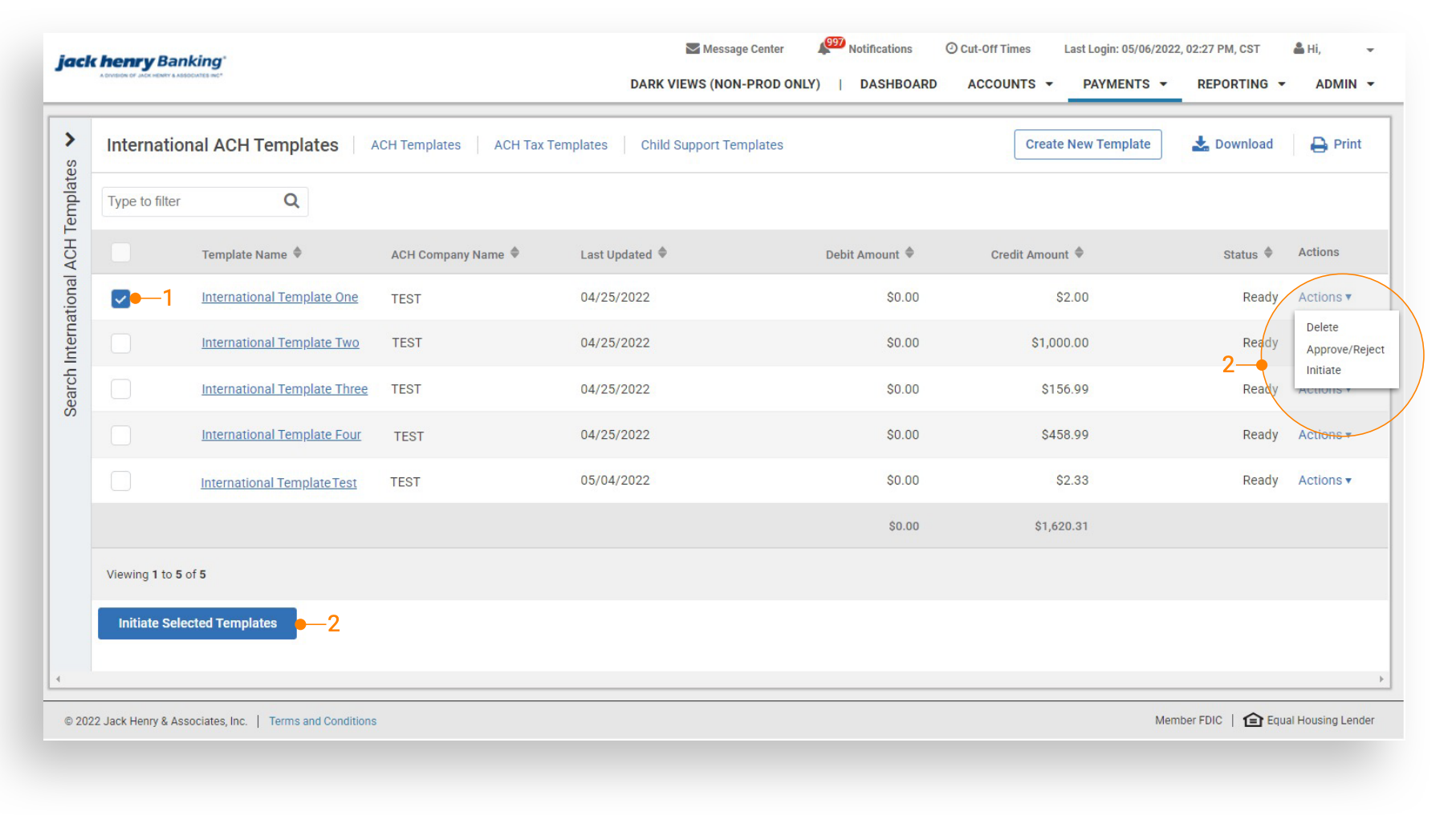This screenshot has height=828, width=1456.
Task: Click the Download icon
Action: point(1200,144)
